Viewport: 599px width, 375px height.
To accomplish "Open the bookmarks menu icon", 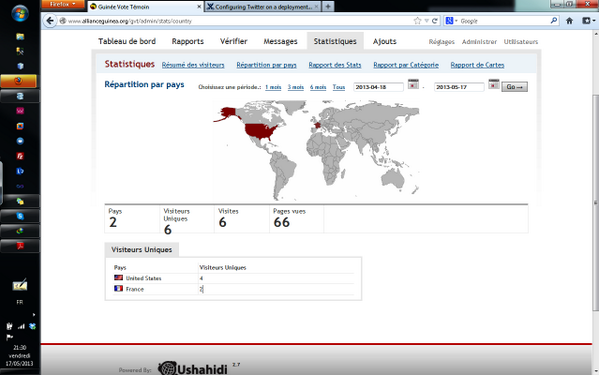I will click(x=588, y=21).
